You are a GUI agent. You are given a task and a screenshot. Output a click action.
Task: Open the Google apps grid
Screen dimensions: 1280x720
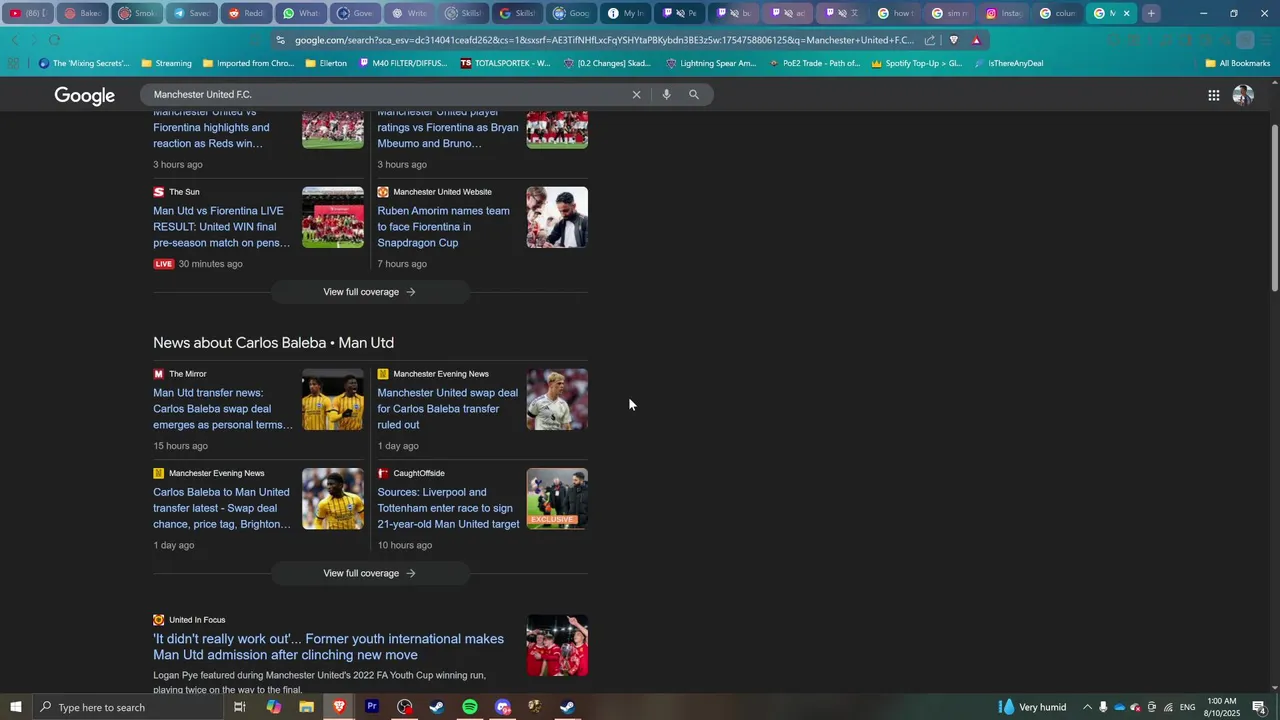click(x=1213, y=95)
